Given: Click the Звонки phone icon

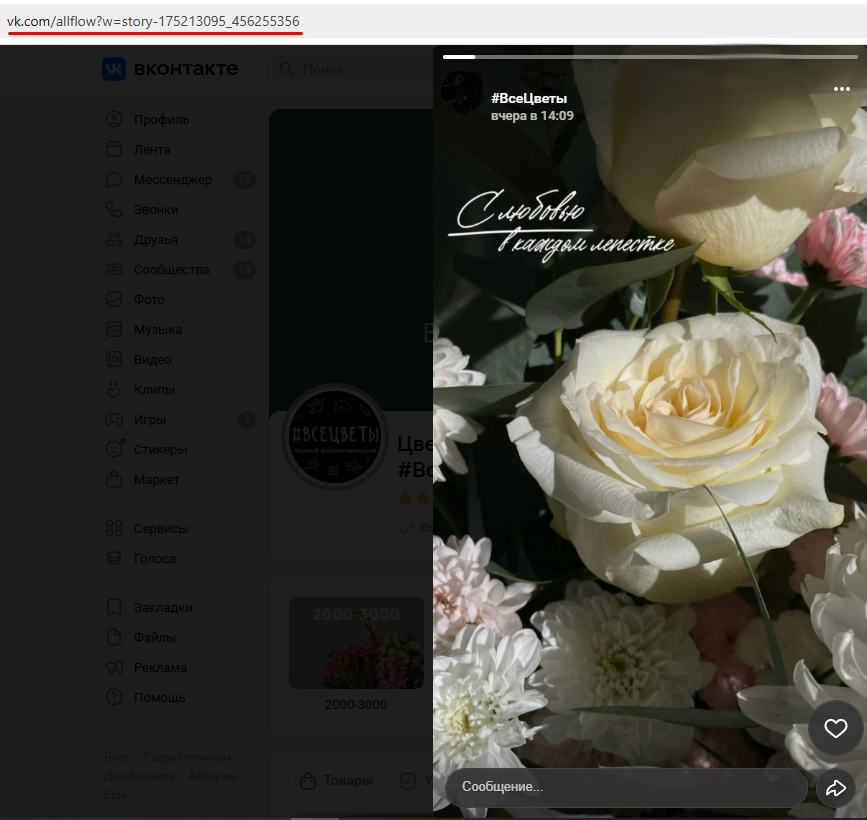Looking at the screenshot, I should pyautogui.click(x=114, y=210).
